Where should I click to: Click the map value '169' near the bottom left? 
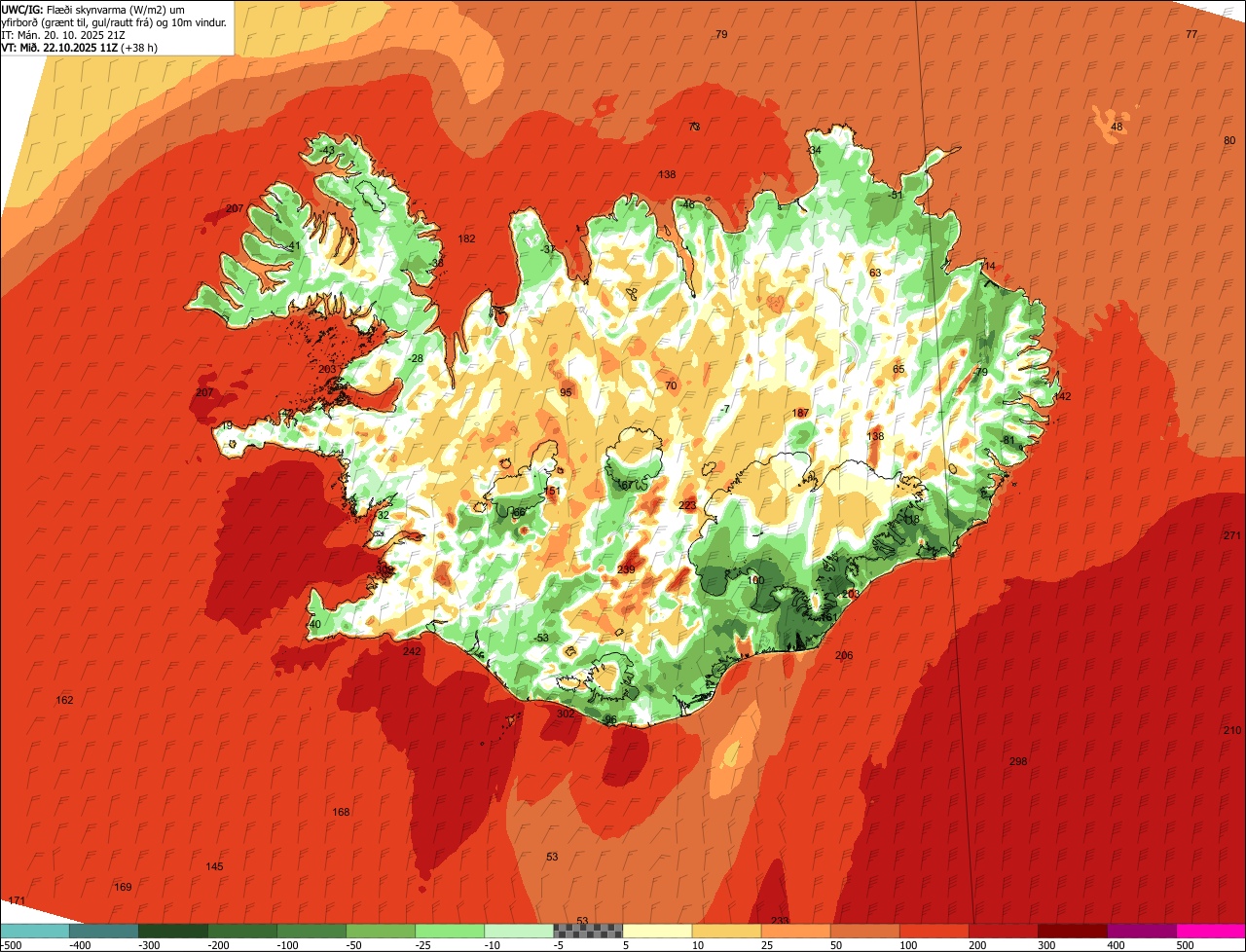[123, 887]
